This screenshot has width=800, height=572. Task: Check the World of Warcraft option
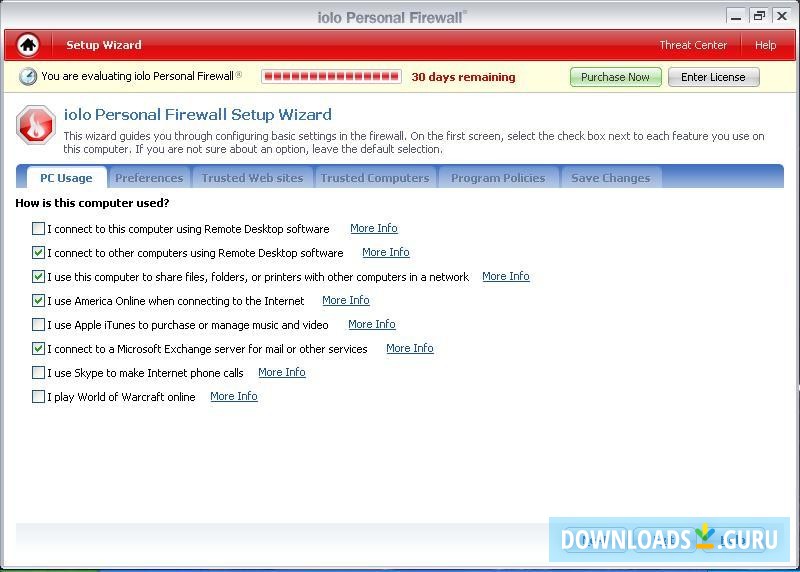point(38,396)
